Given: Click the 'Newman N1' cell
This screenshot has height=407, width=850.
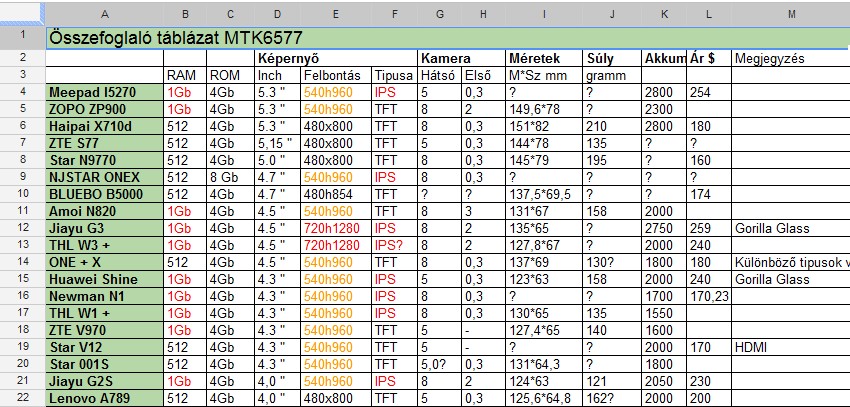Looking at the screenshot, I should pyautogui.click(x=105, y=296).
